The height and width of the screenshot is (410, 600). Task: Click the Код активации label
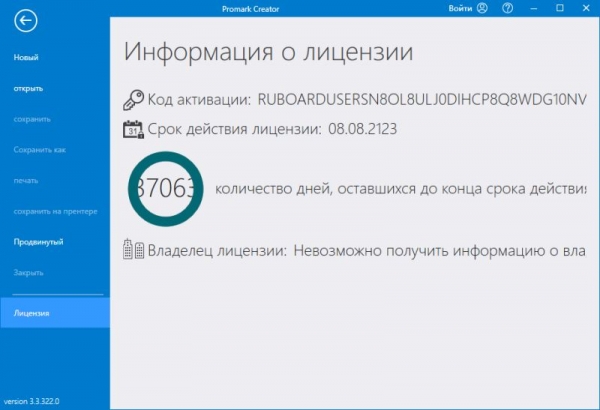point(199,100)
